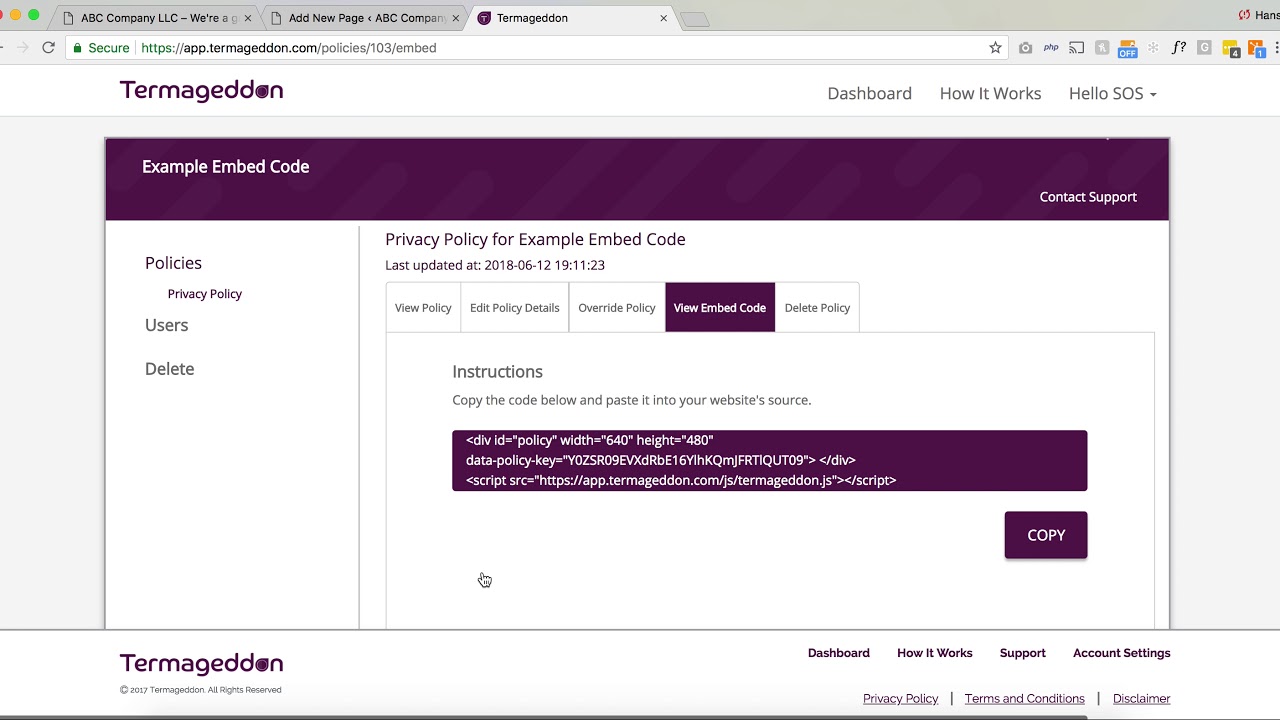The image size is (1280, 720).
Task: Click the orange extension with badge 1
Action: 1256,48
